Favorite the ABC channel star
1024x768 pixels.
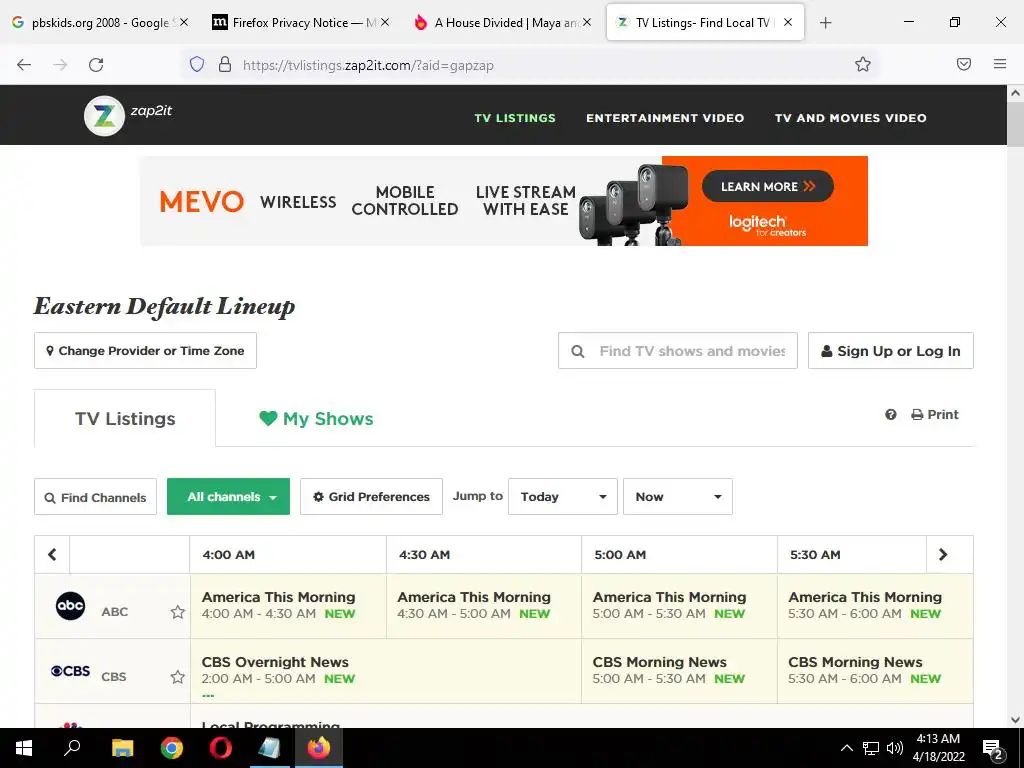178,612
